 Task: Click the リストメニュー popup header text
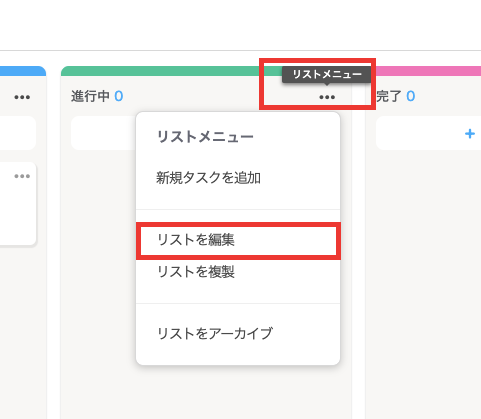pyautogui.click(x=205, y=137)
